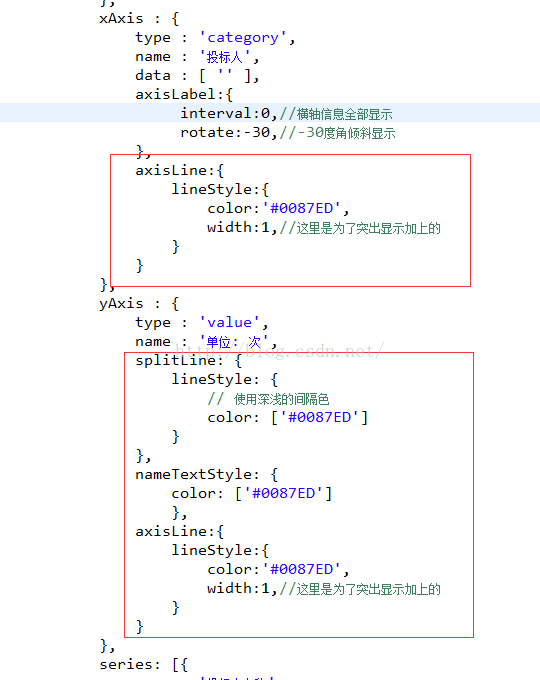540x680 pixels.
Task: Click 'width:1,' in the yAxis axisLine
Action: click(x=242, y=588)
